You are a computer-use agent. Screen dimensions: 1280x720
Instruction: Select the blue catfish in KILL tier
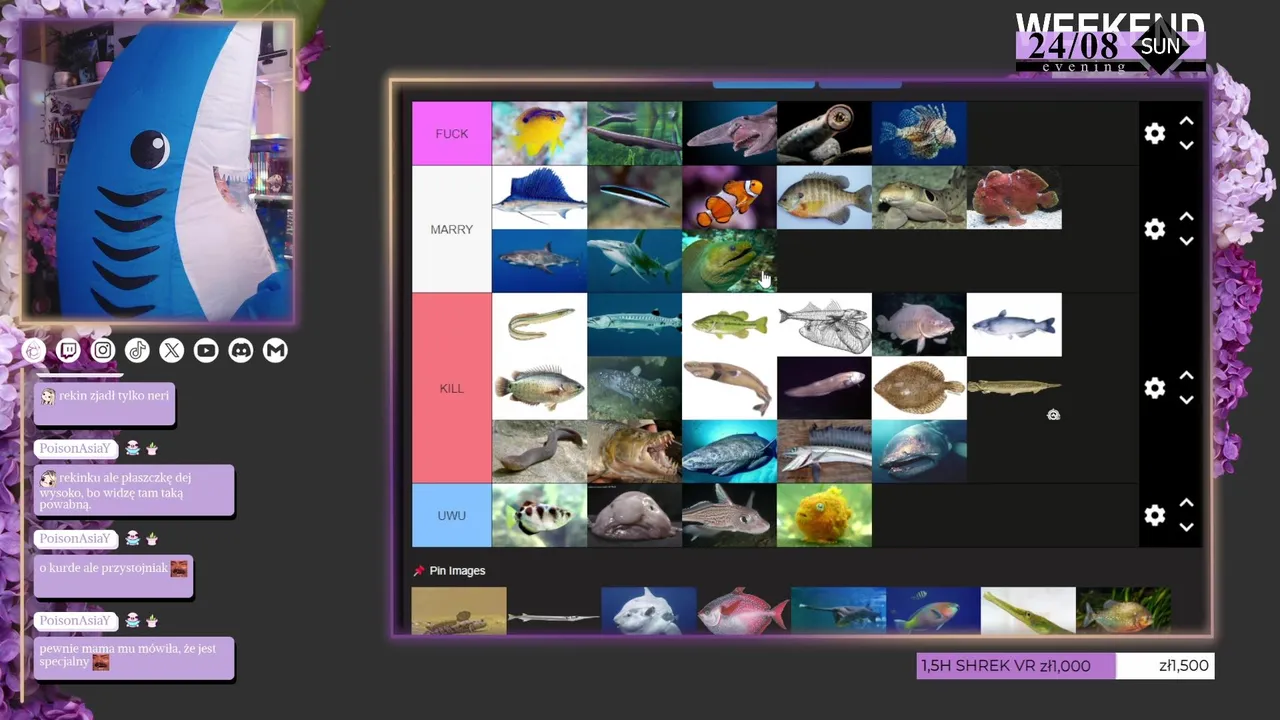1014,324
